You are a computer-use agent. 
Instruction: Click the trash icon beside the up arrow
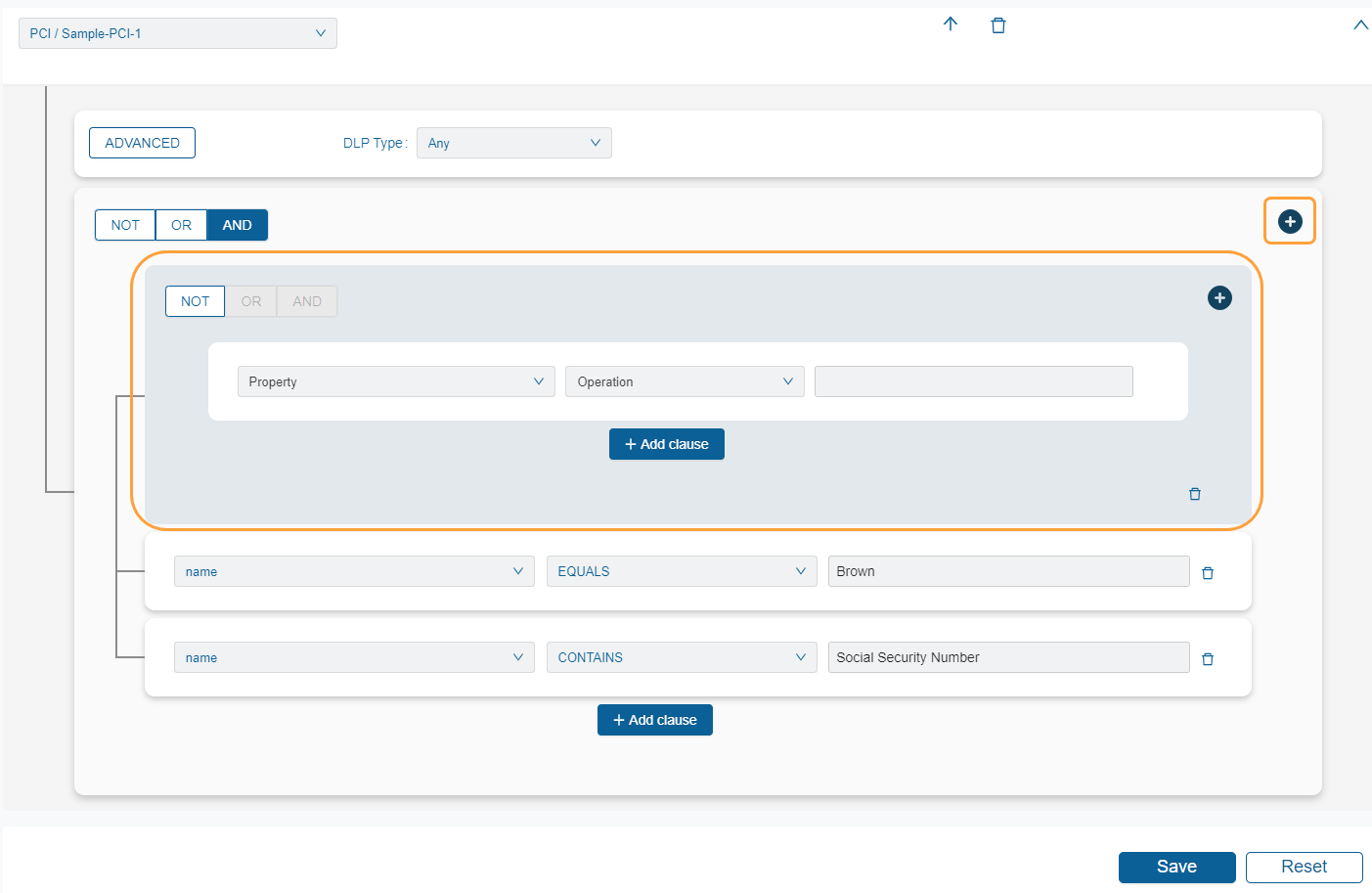point(998,25)
